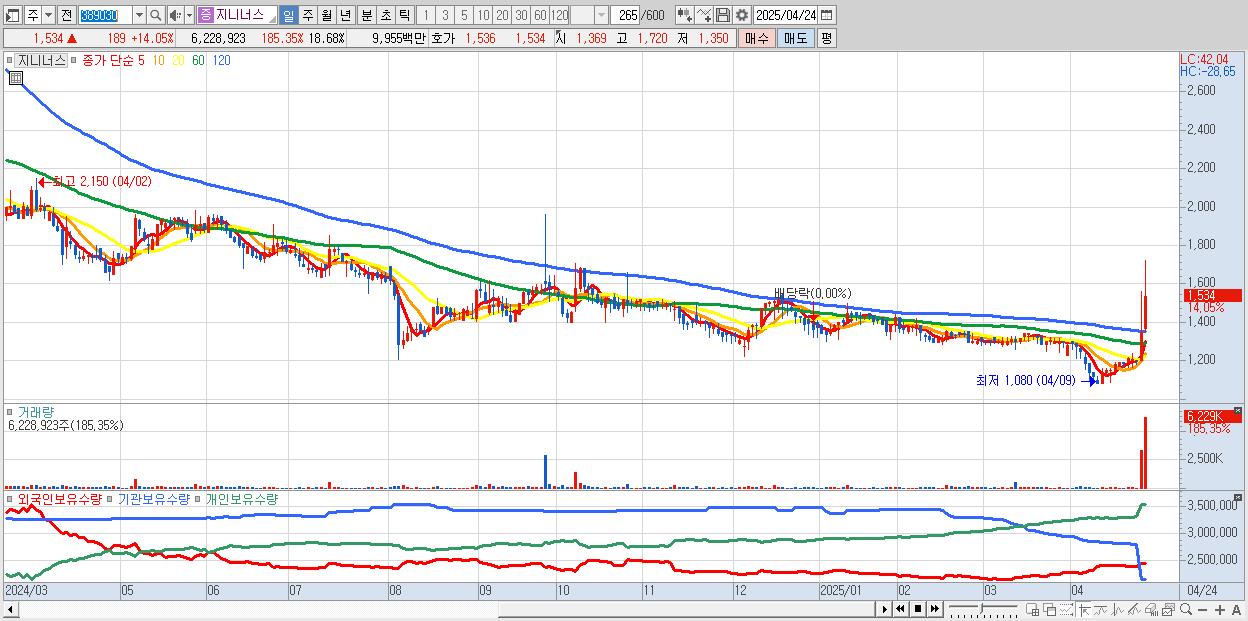Image resolution: width=1248 pixels, height=621 pixels.
Task: Click the multi-chart window icon
Action: pos(1168,609)
